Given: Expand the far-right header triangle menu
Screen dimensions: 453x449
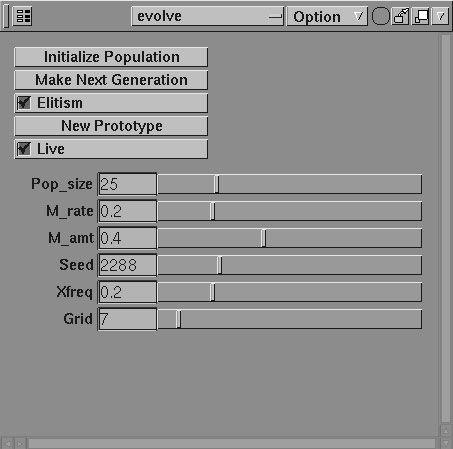Looking at the screenshot, I should [x=441, y=16].
